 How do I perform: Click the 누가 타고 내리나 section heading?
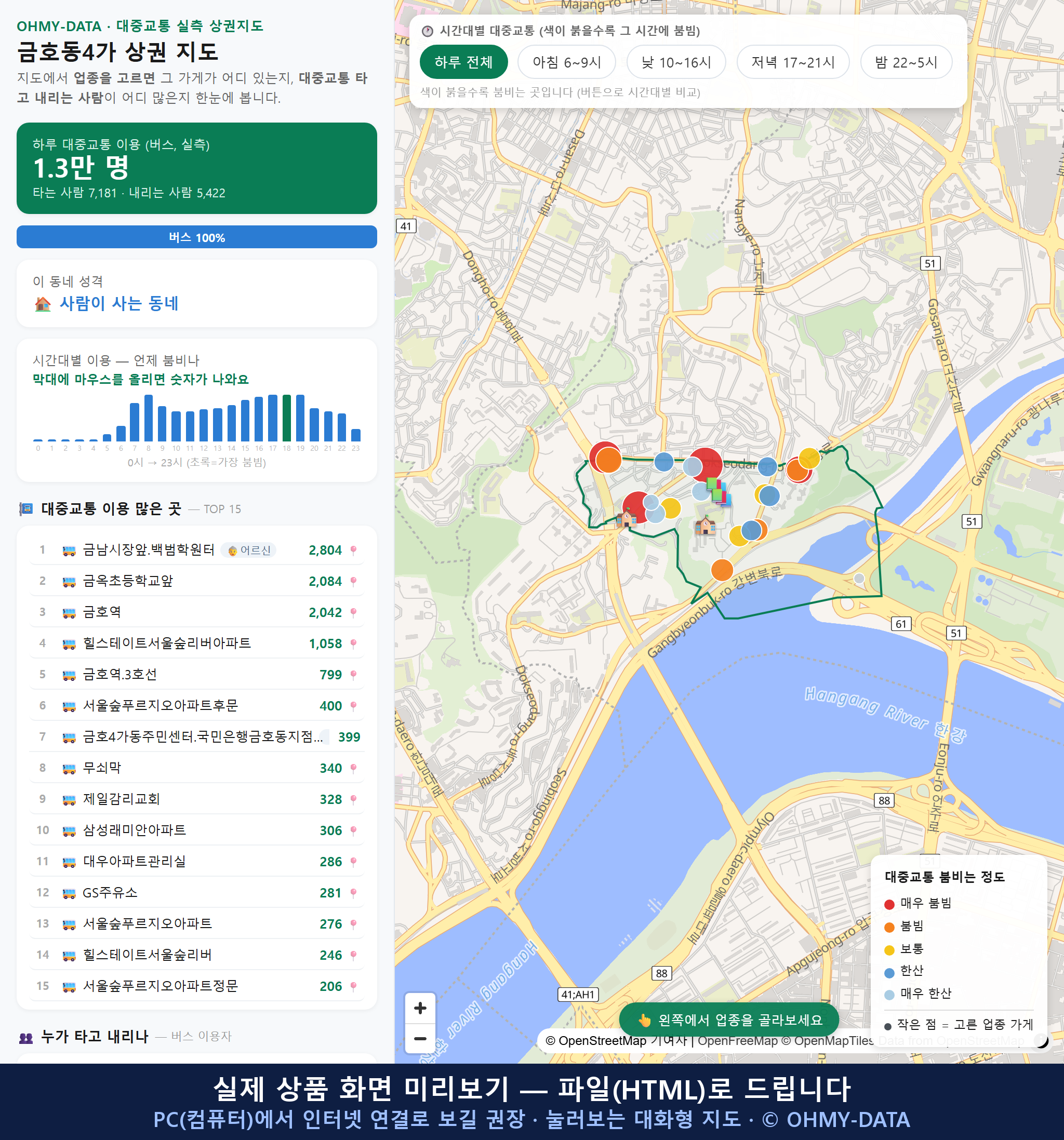[x=95, y=1036]
